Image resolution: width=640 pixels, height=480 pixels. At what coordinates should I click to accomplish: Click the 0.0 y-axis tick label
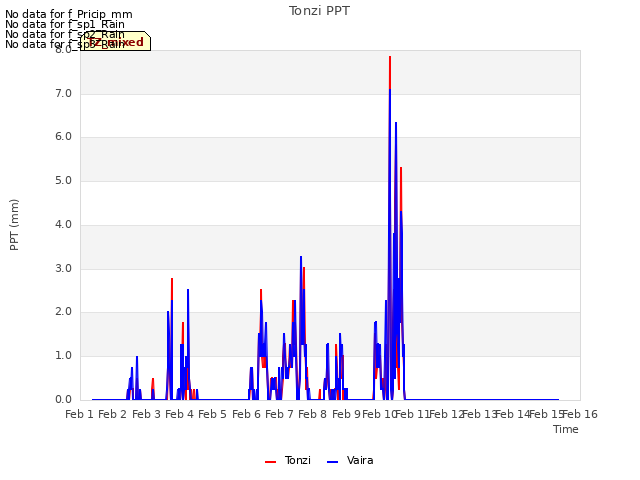coord(63,400)
